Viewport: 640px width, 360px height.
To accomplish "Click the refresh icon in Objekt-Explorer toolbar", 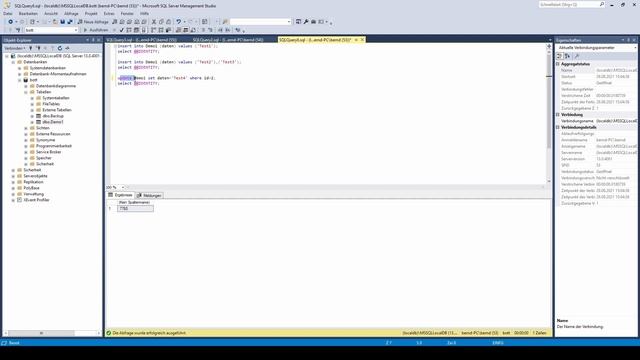I will (60, 48).
